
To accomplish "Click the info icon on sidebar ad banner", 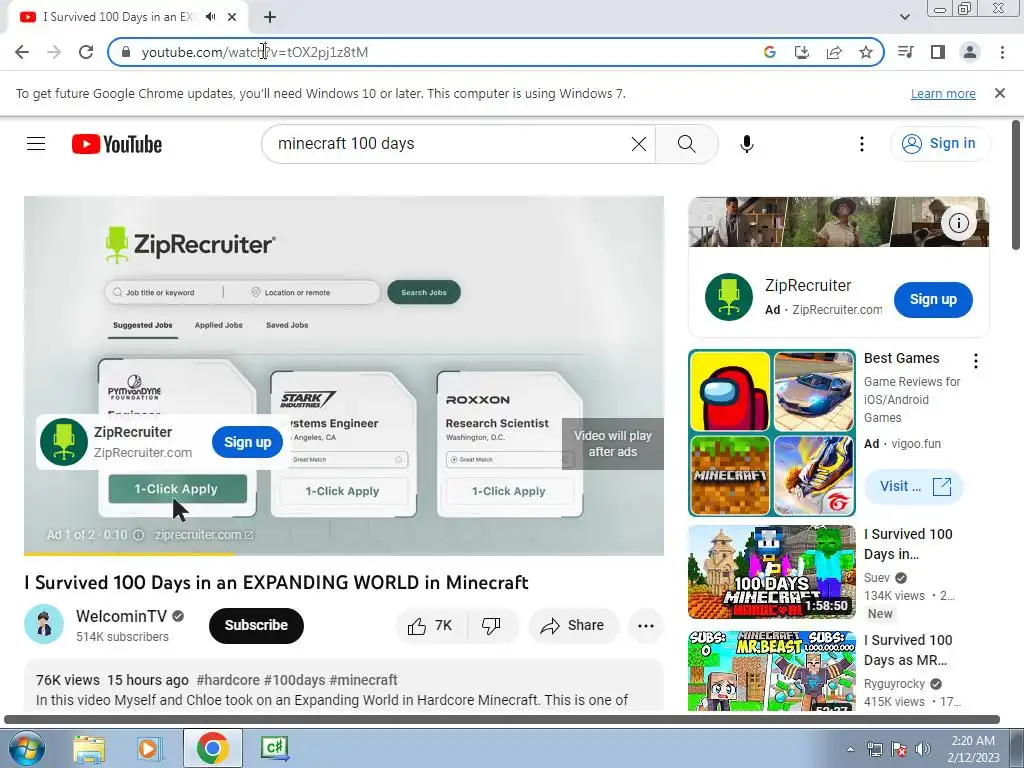I will pyautogui.click(x=958, y=223).
